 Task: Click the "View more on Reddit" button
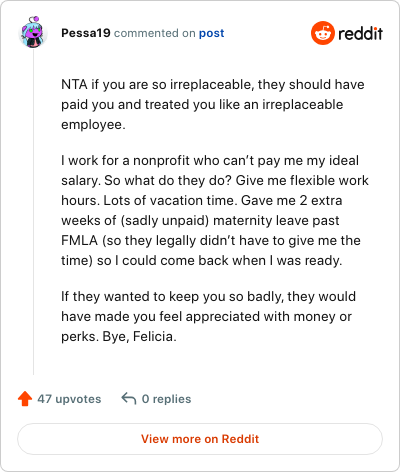coord(200,439)
